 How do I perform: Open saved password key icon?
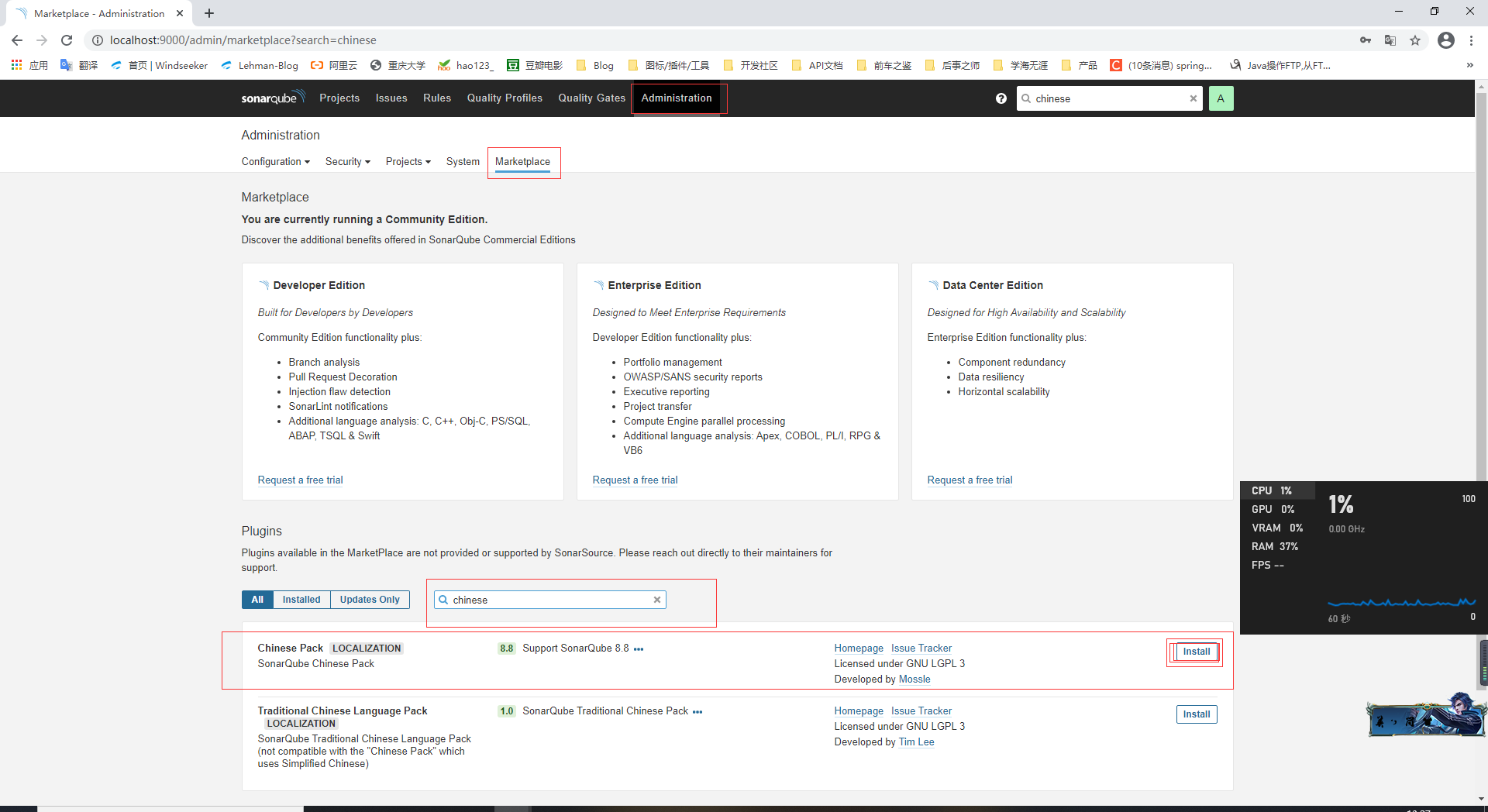(x=1366, y=40)
